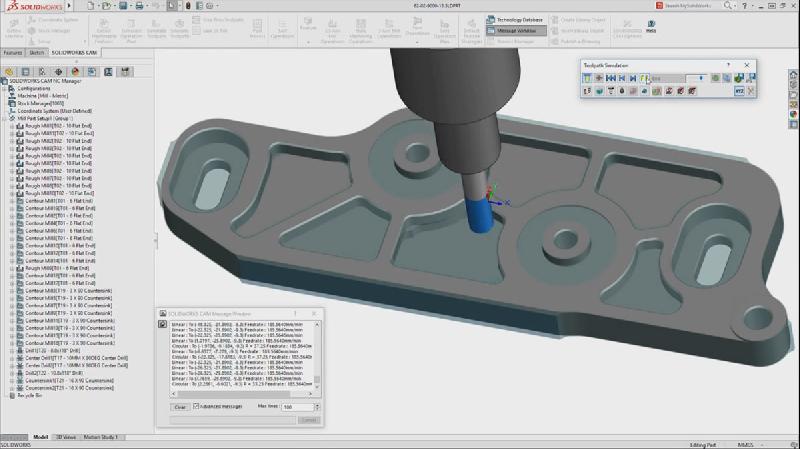
Task: Click the Print icon in the top toolbar
Action: click(139, 6)
